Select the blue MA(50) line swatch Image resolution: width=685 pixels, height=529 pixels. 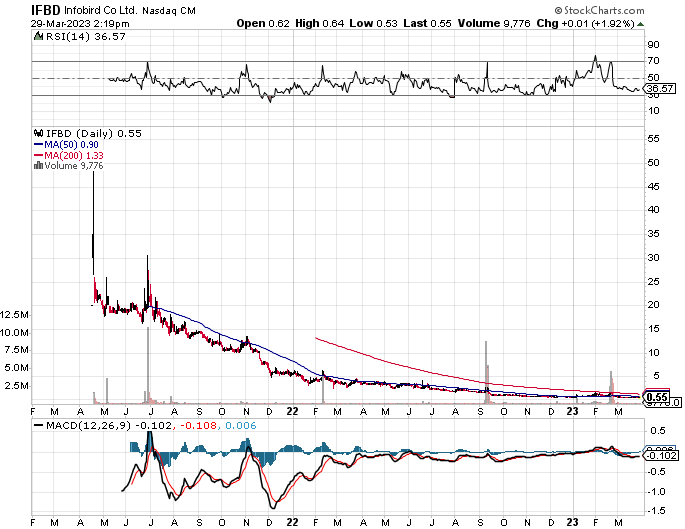(x=38, y=145)
